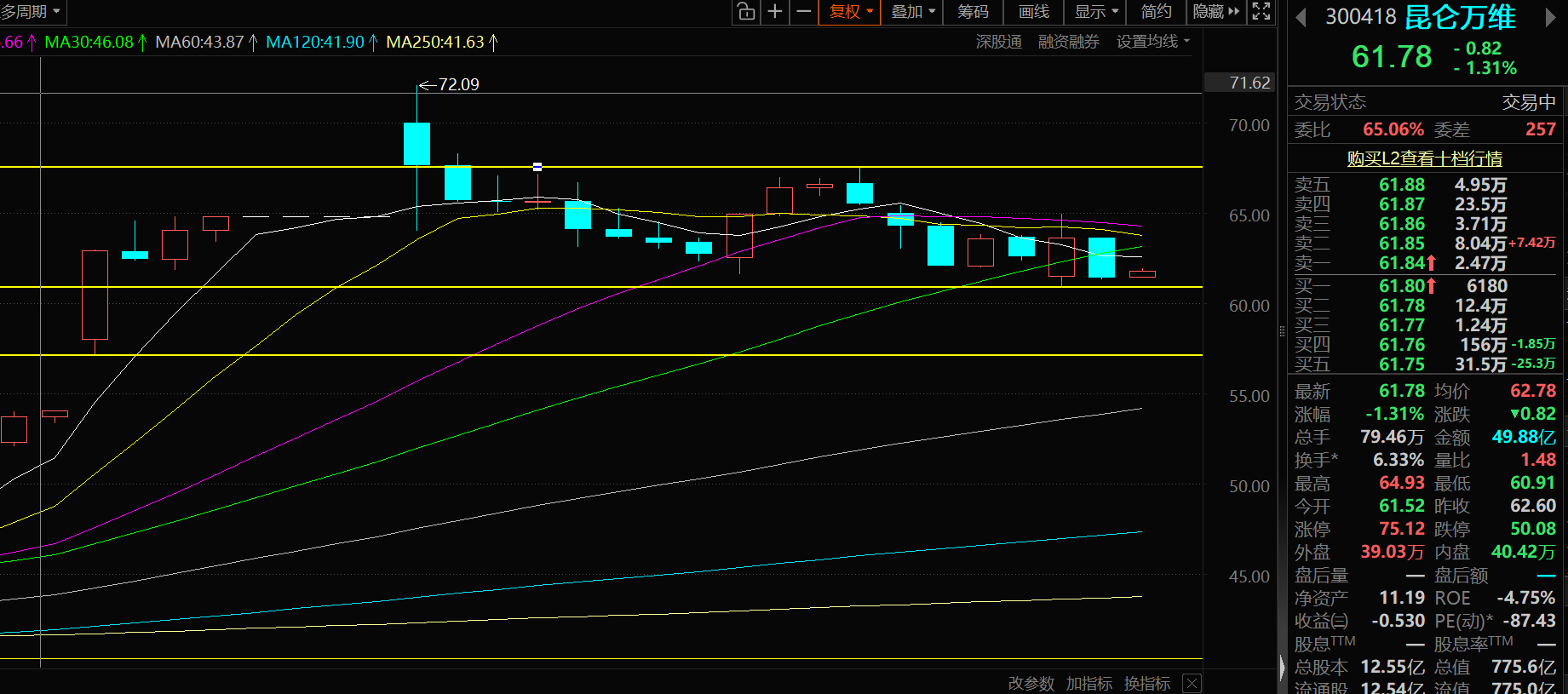Click the unlock chart icon
Viewport: 1568px width, 694px height.
coord(746,12)
